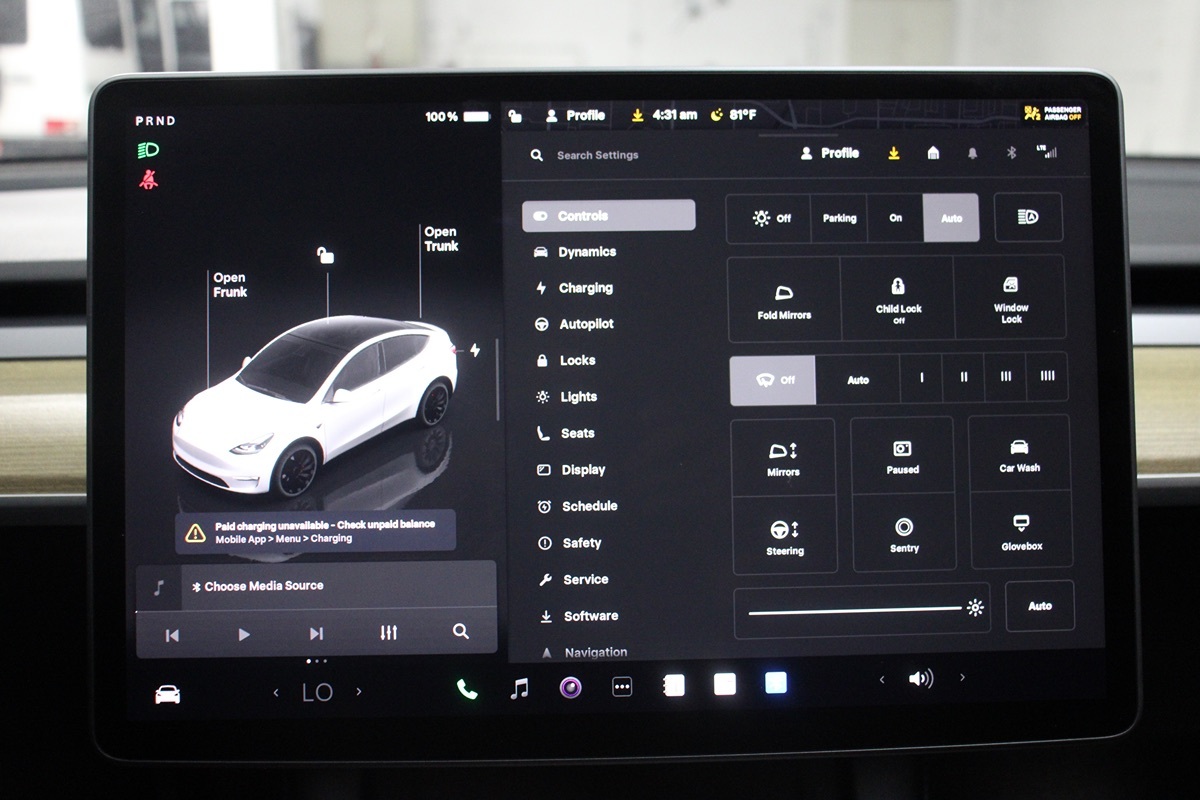This screenshot has width=1200, height=800.
Task: Open the audio equalizer settings icon
Action: pos(389,633)
